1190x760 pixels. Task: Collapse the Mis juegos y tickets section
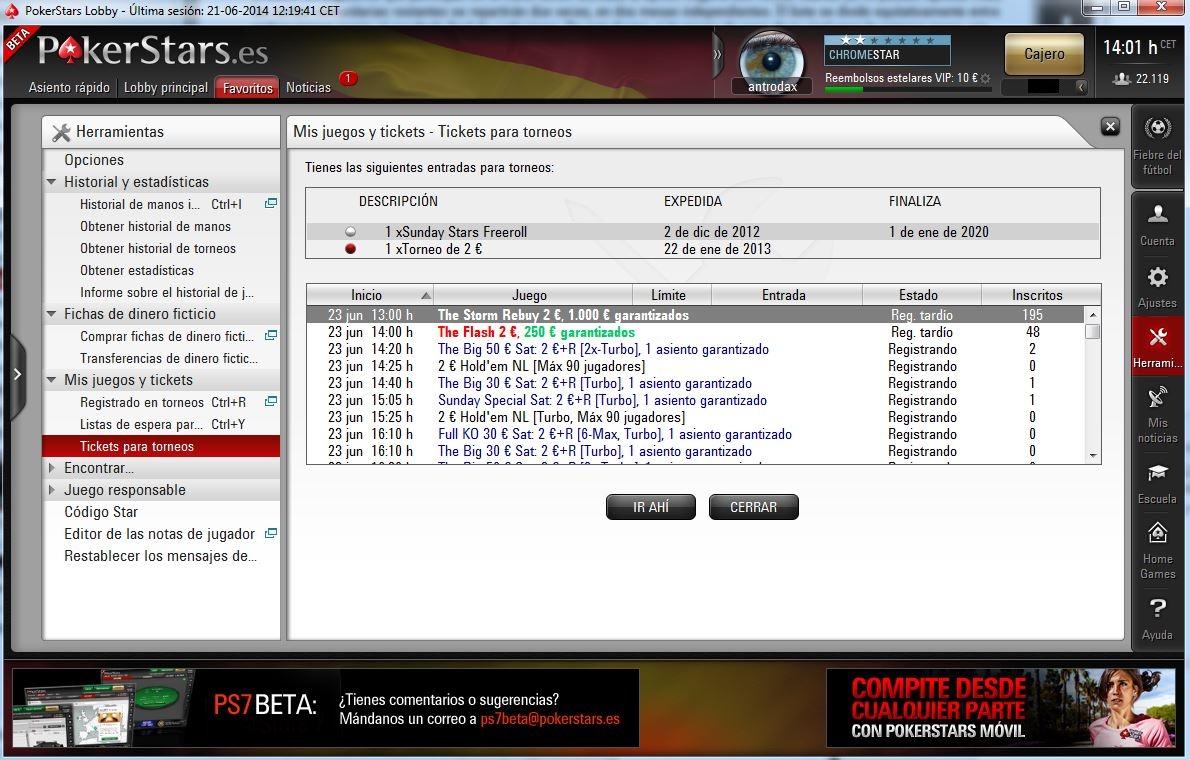point(52,380)
